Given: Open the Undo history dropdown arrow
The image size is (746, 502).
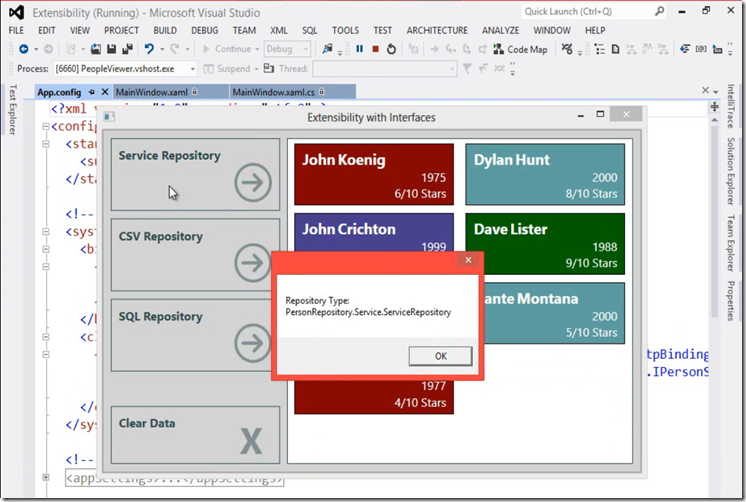Looking at the screenshot, I should tap(162, 49).
